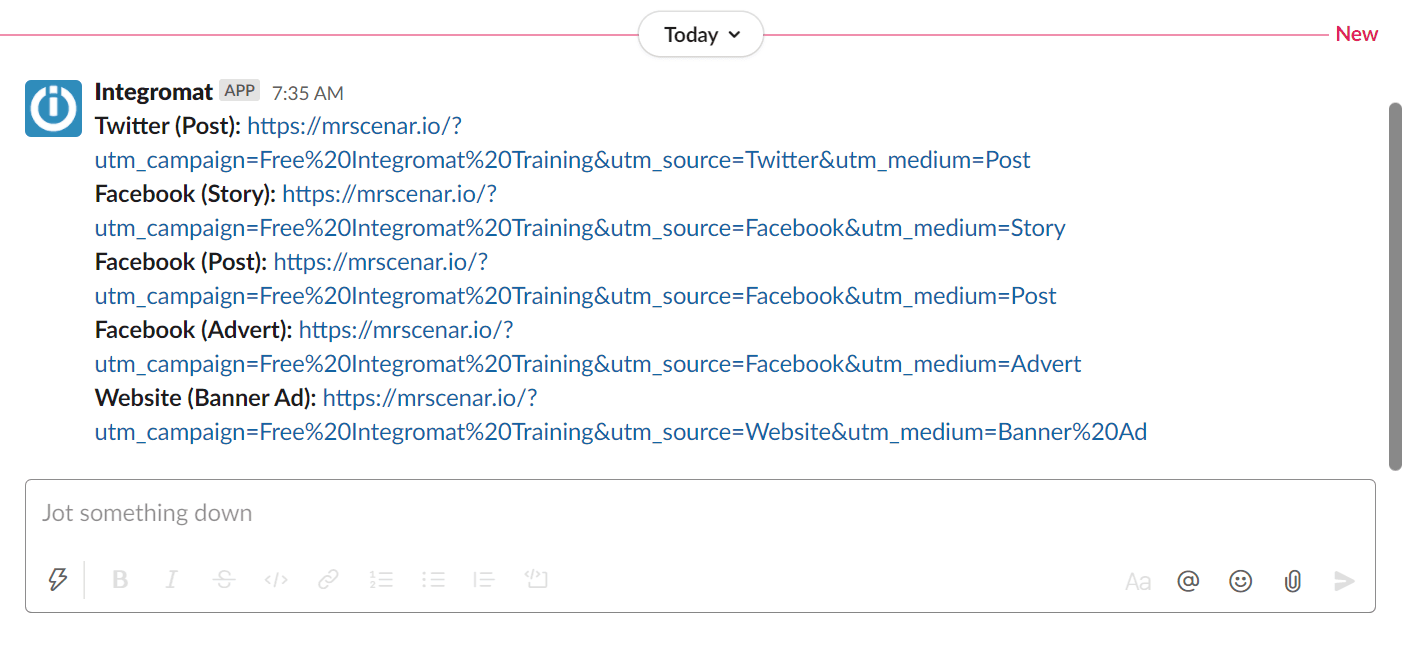Attach a file with paperclip icon
The image size is (1405, 650).
pyautogui.click(x=1293, y=581)
